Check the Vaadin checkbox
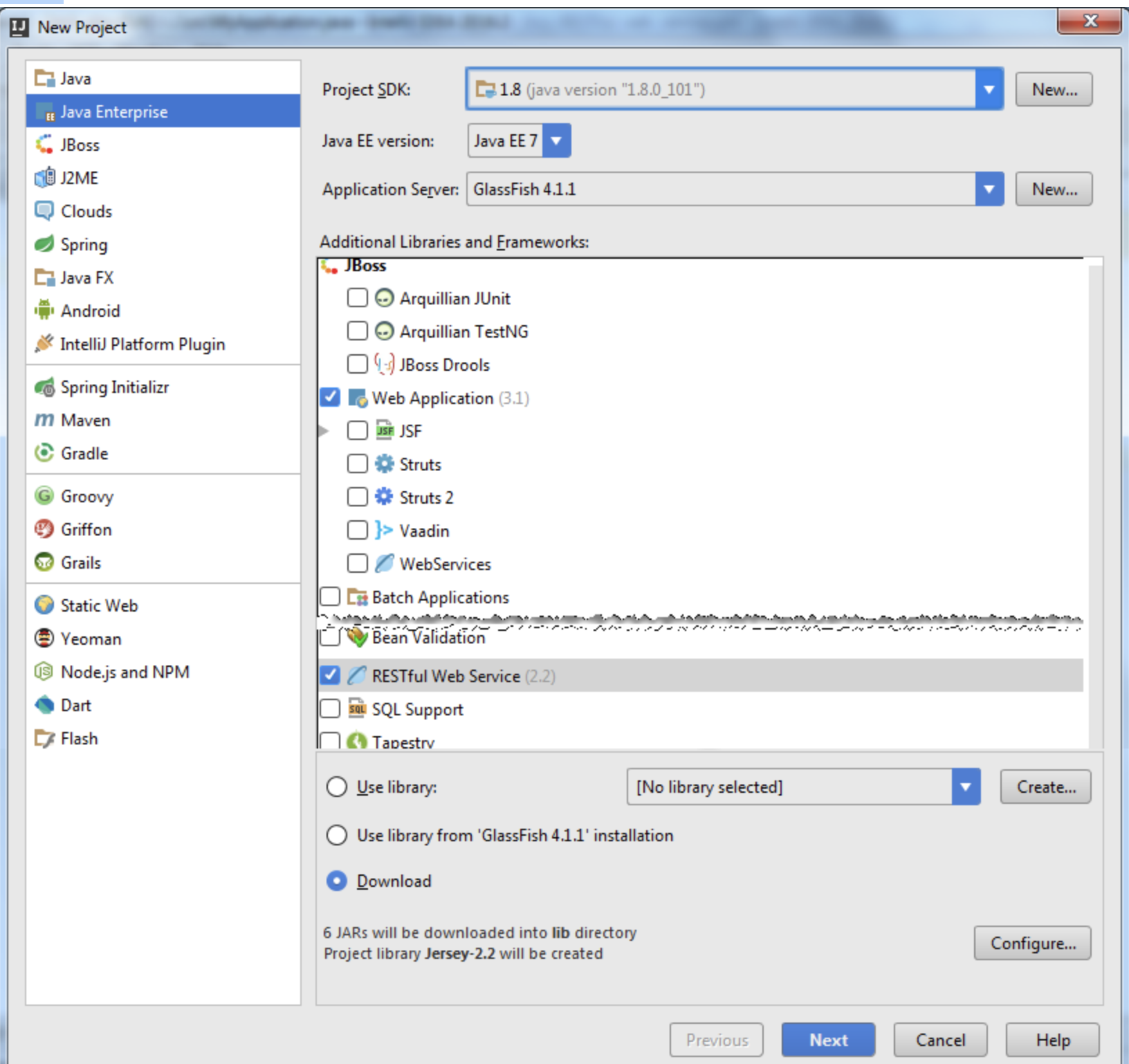The image size is (1129, 1064). [357, 531]
